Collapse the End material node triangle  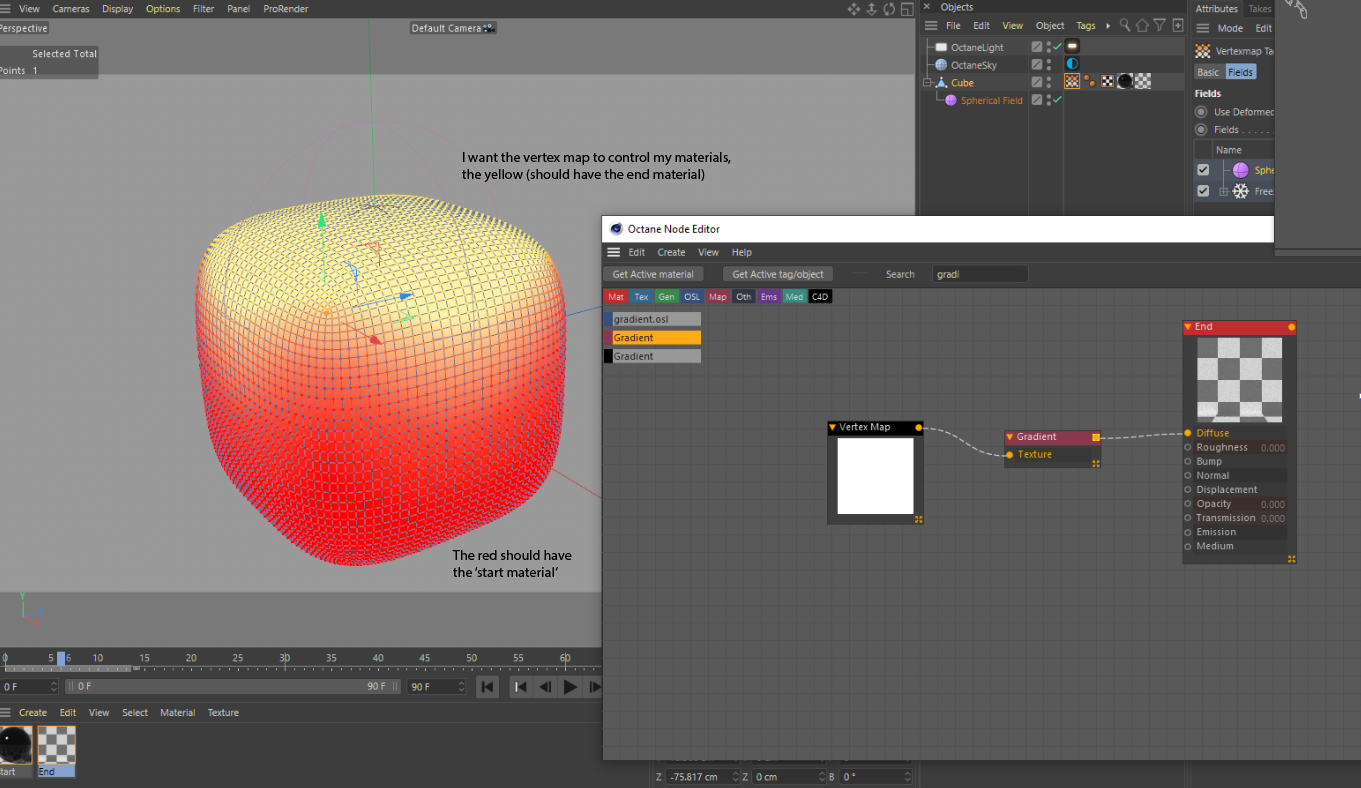point(1188,327)
